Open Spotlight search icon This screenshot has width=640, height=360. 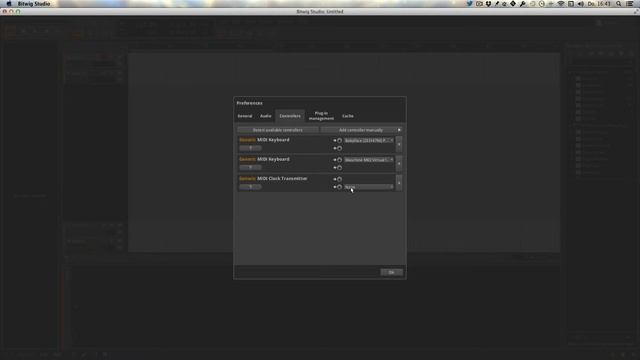tap(619, 4)
